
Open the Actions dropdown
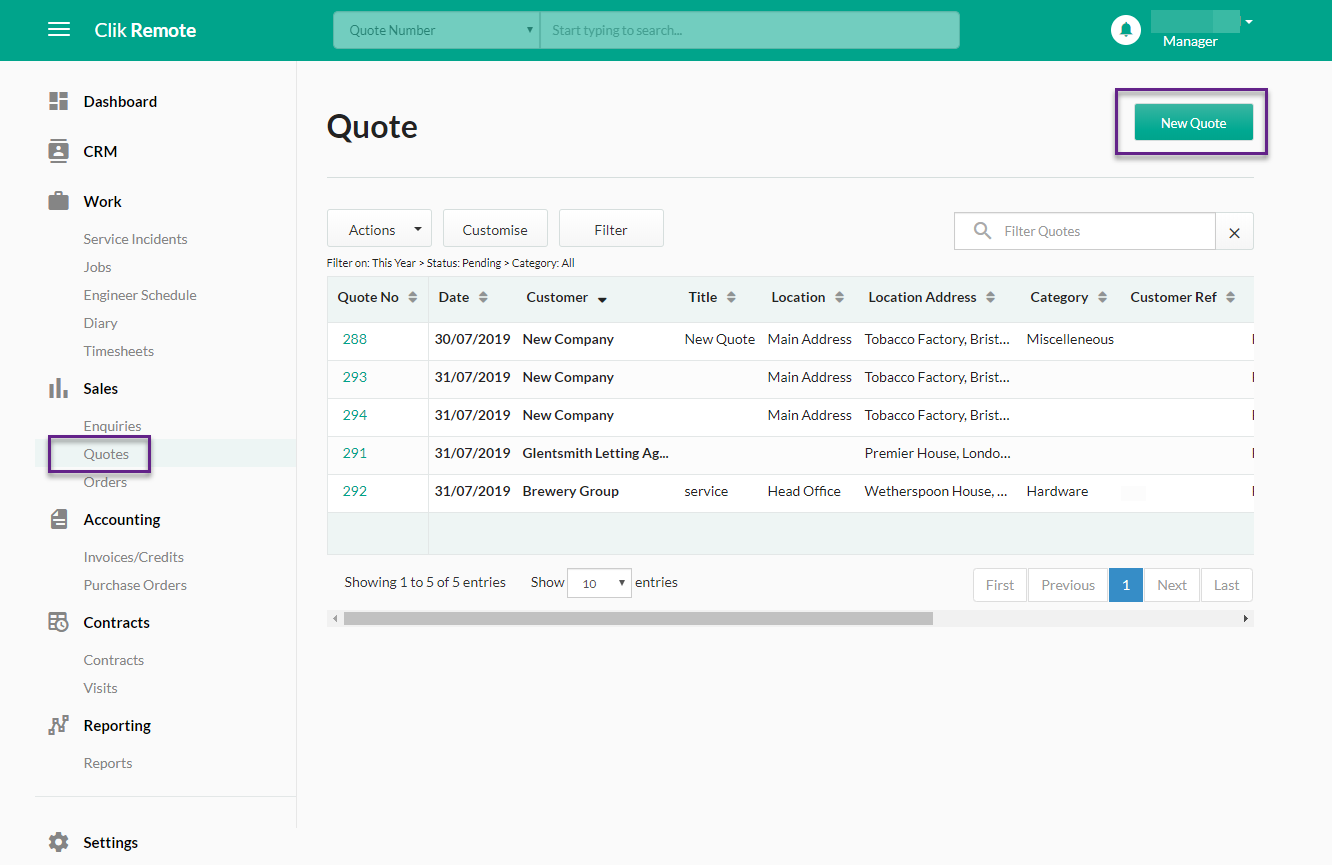point(379,230)
